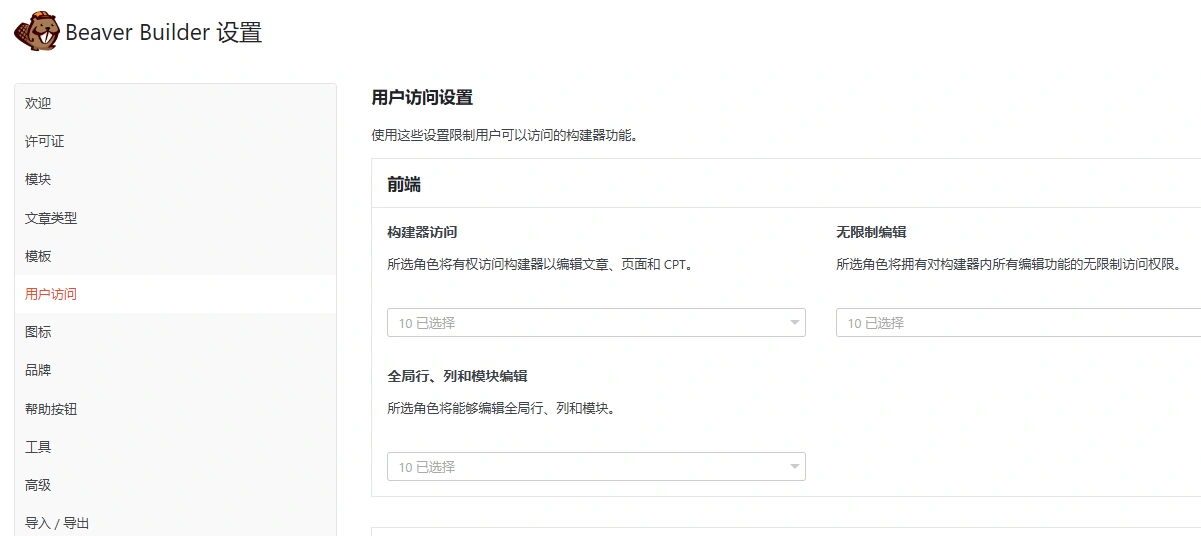This screenshot has width=1201, height=536.
Task: Click the 全局行、列和模块编辑 label
Action: pyautogui.click(x=457, y=376)
